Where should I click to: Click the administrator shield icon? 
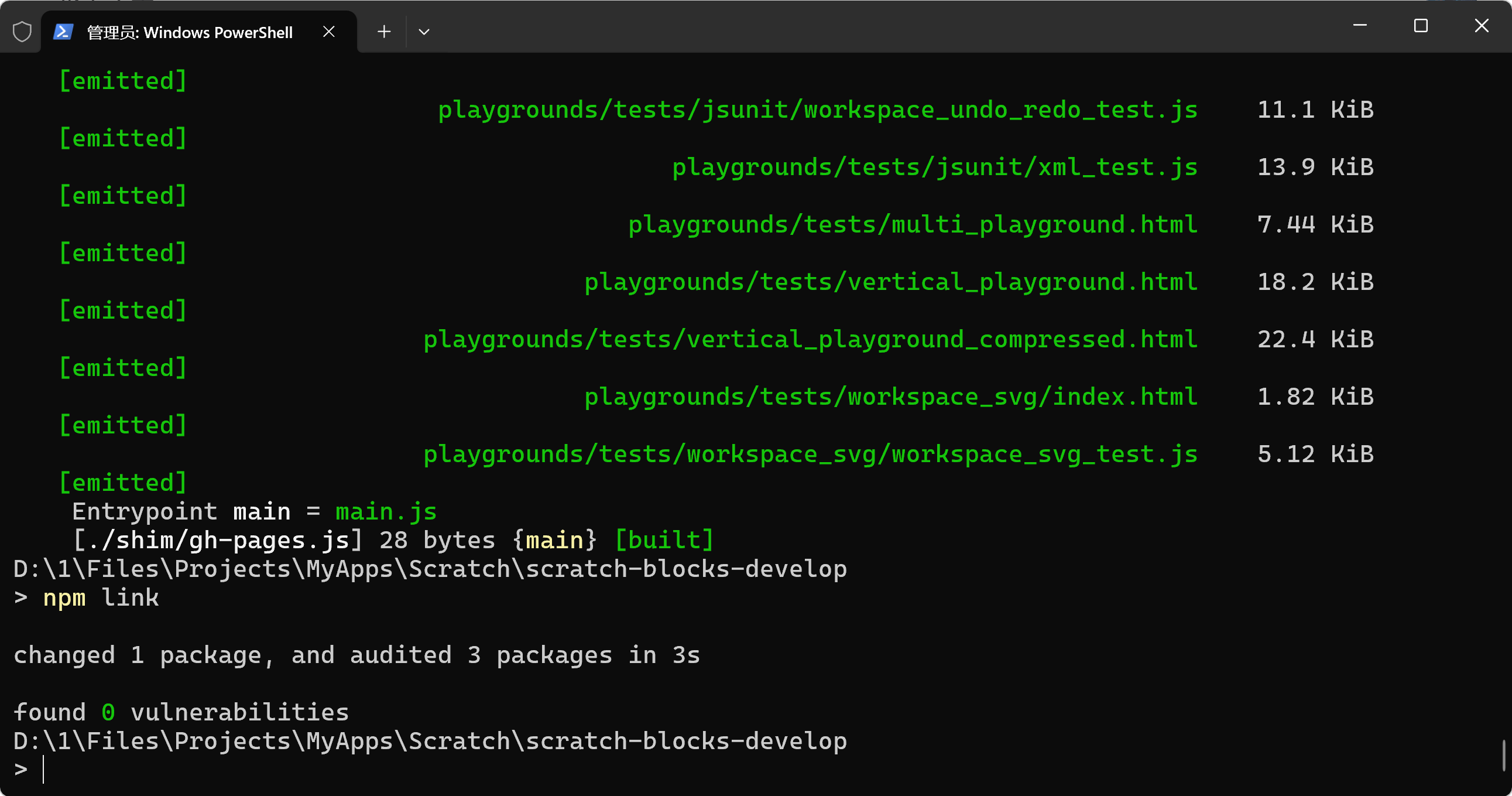pos(22,32)
